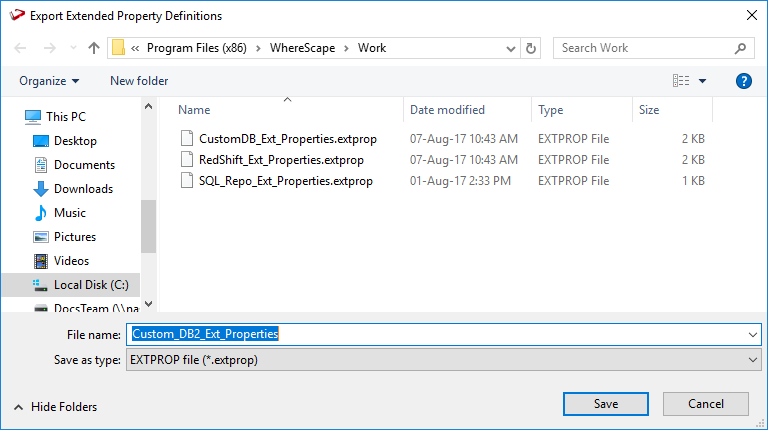The width and height of the screenshot is (768, 430).
Task: Click New folder in the toolbar
Action: coord(139,81)
